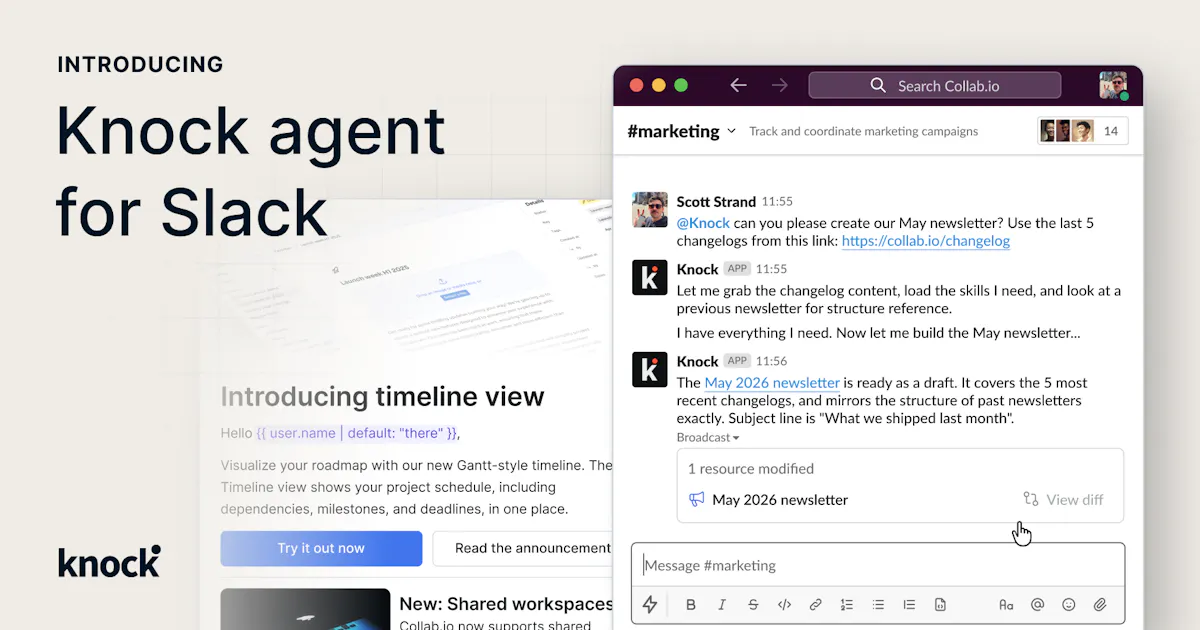The width and height of the screenshot is (1200, 630).
Task: Toggle bold formatting in message box
Action: (x=690, y=604)
